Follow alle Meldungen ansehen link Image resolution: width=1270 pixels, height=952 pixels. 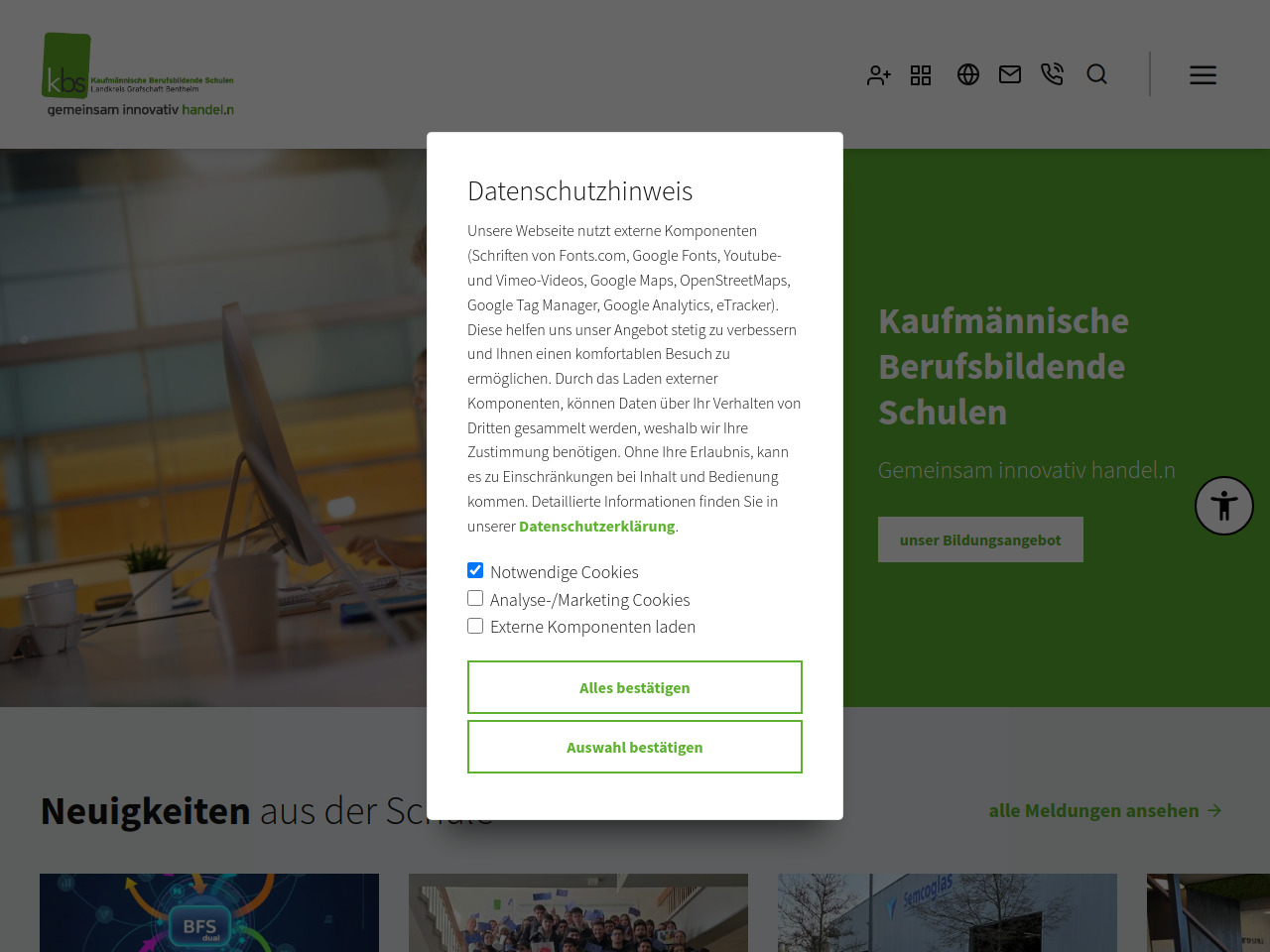click(x=1104, y=811)
